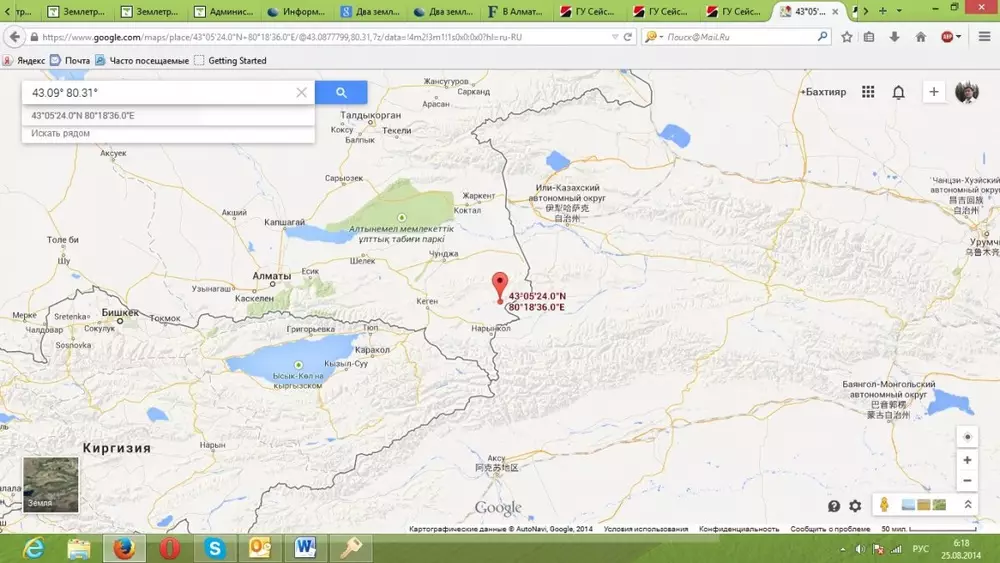Click the blue map search button
The image size is (1000, 563).
click(341, 92)
